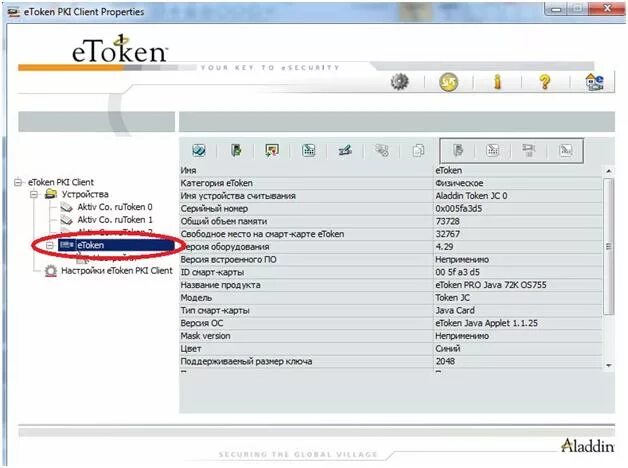Open the About info 'i' icon
628x468 pixels.
click(x=497, y=82)
